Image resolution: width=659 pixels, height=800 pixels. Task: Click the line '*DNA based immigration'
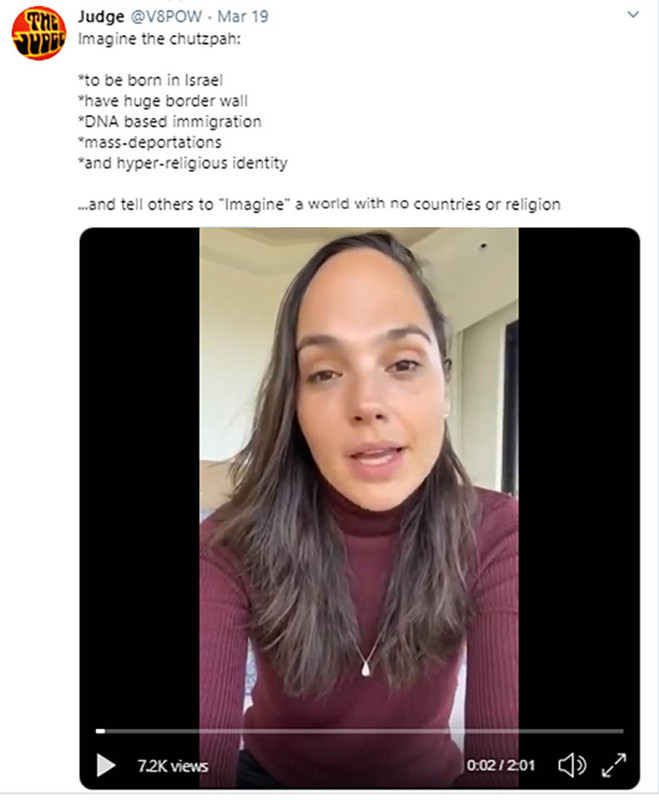pyautogui.click(x=169, y=121)
